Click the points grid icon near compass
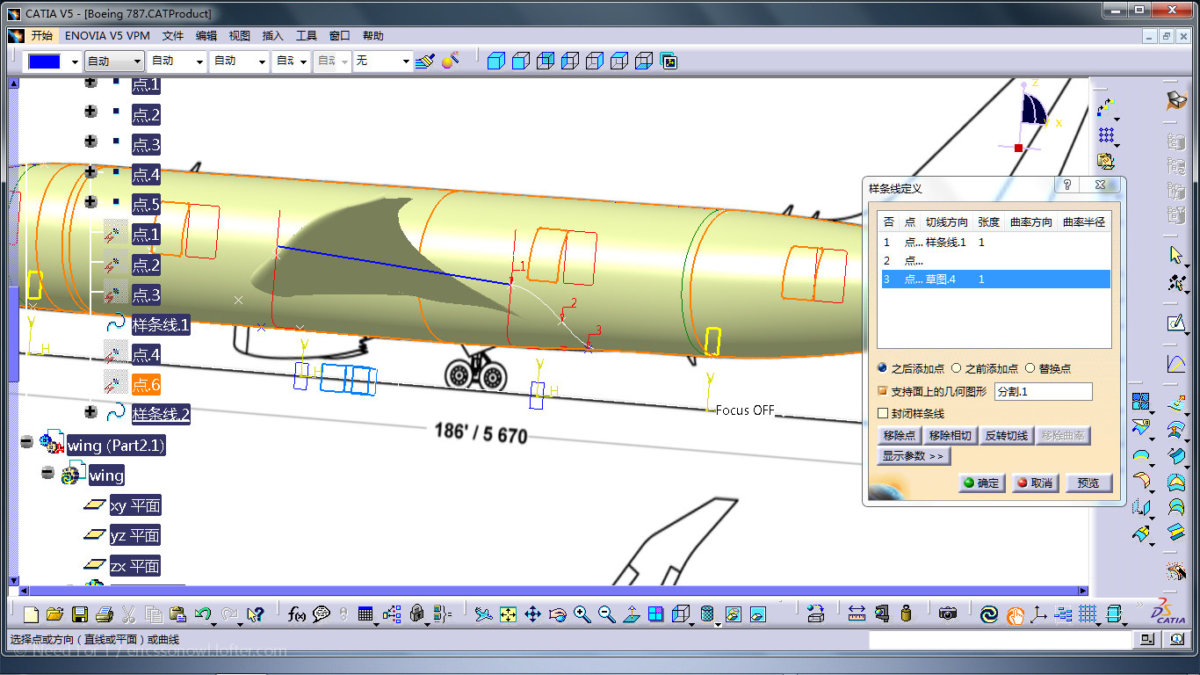The image size is (1200, 675). tap(1106, 134)
